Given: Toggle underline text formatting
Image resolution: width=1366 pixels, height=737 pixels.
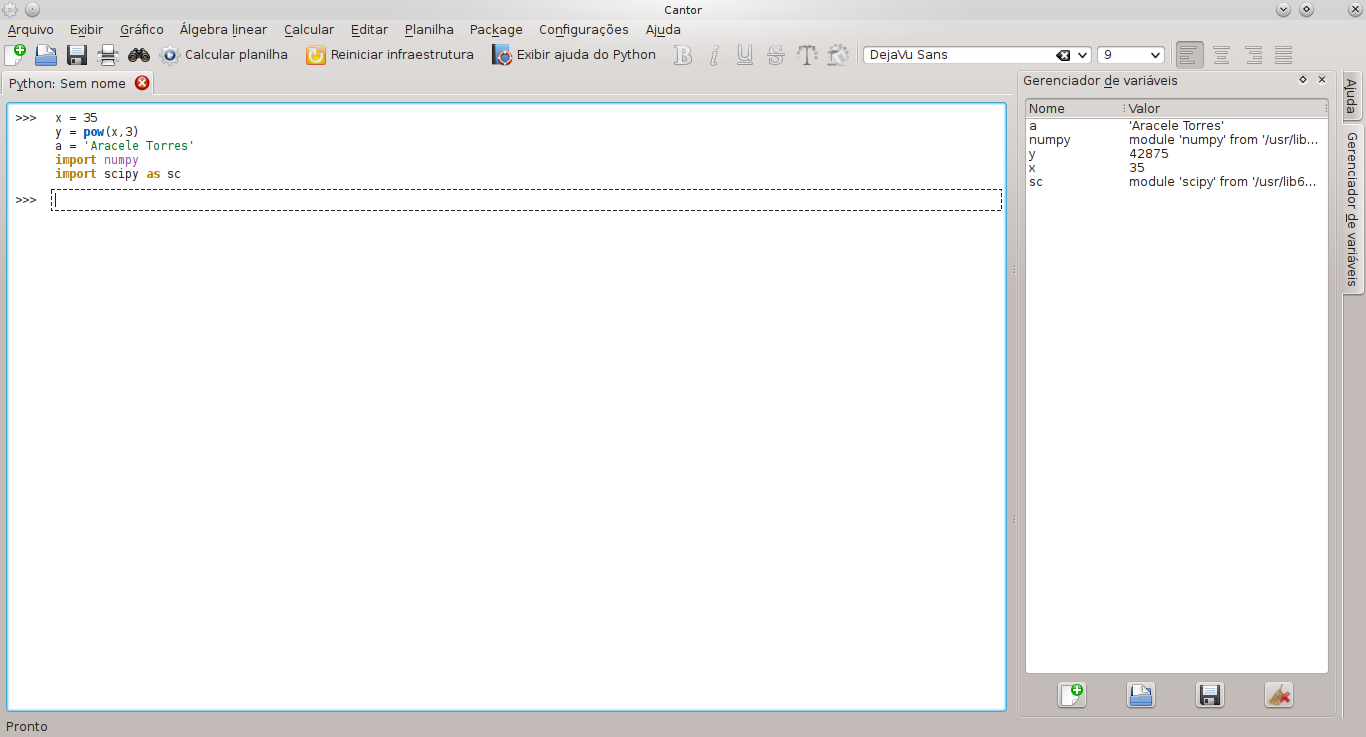Looking at the screenshot, I should (x=745, y=55).
